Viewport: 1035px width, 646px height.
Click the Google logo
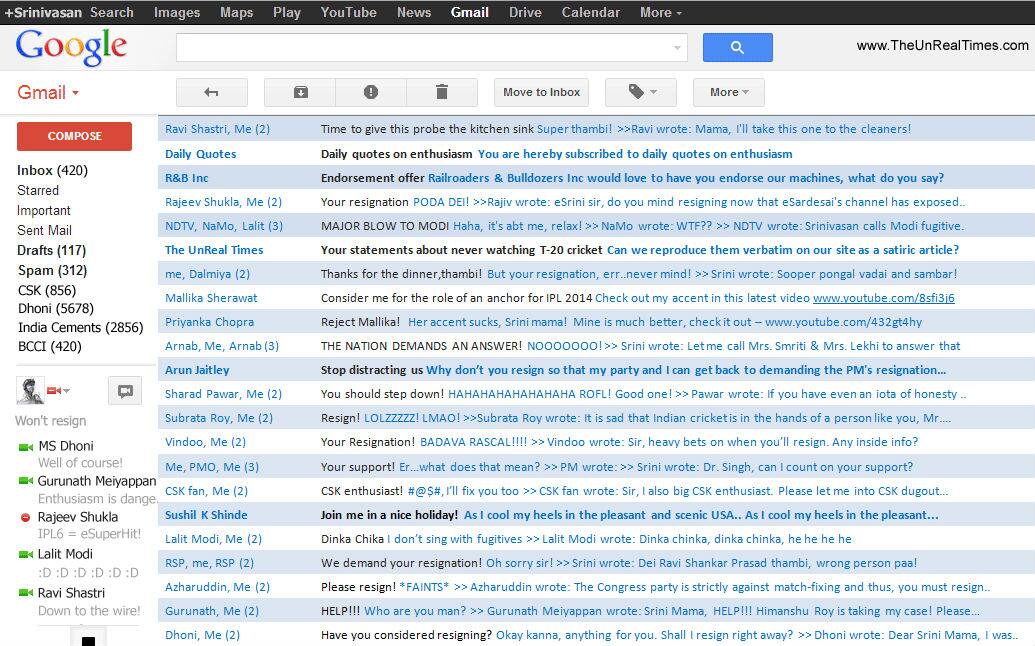(x=71, y=48)
